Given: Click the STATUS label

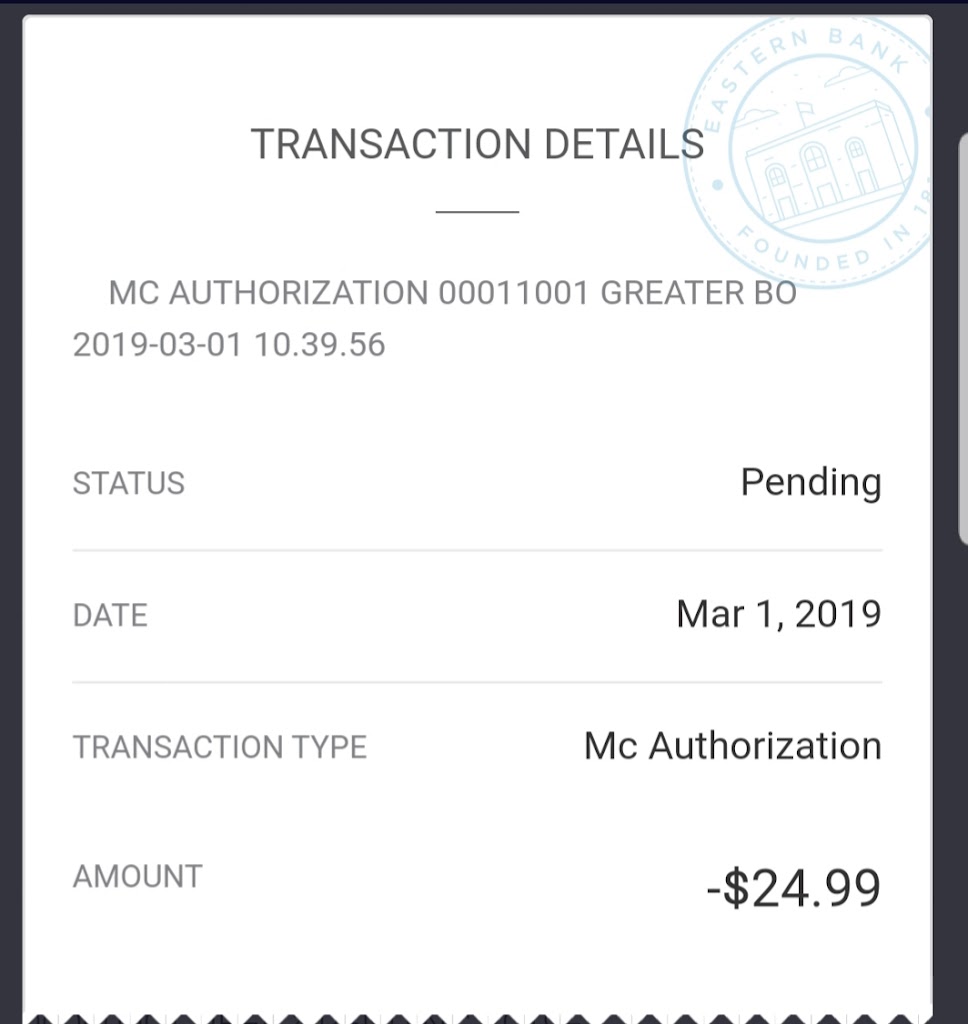Looking at the screenshot, I should 129,483.
